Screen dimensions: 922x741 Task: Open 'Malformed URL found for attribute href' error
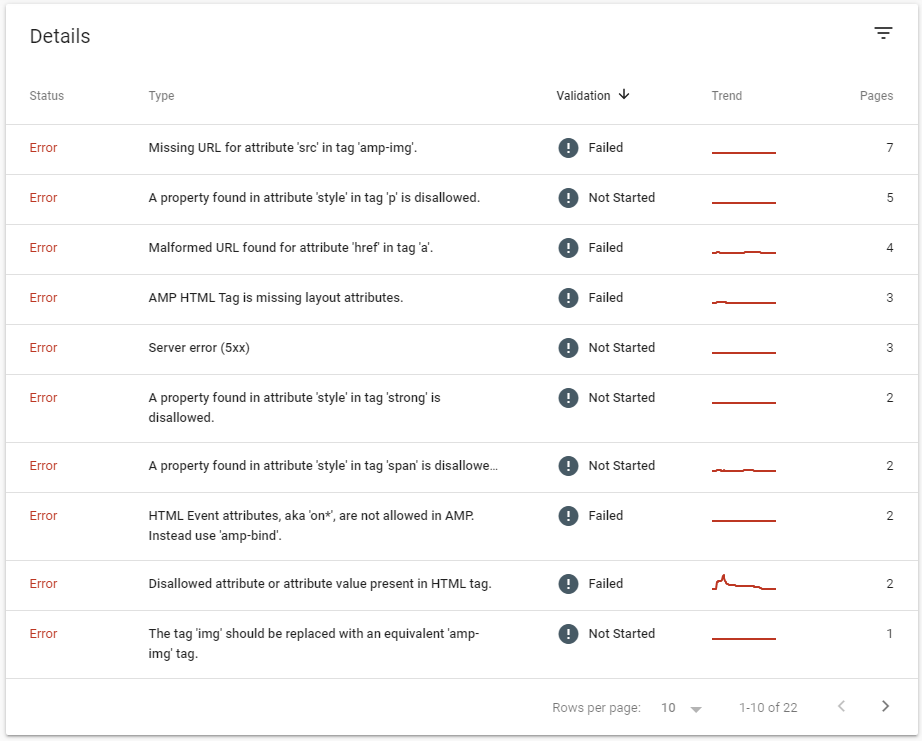pyautogui.click(x=290, y=248)
